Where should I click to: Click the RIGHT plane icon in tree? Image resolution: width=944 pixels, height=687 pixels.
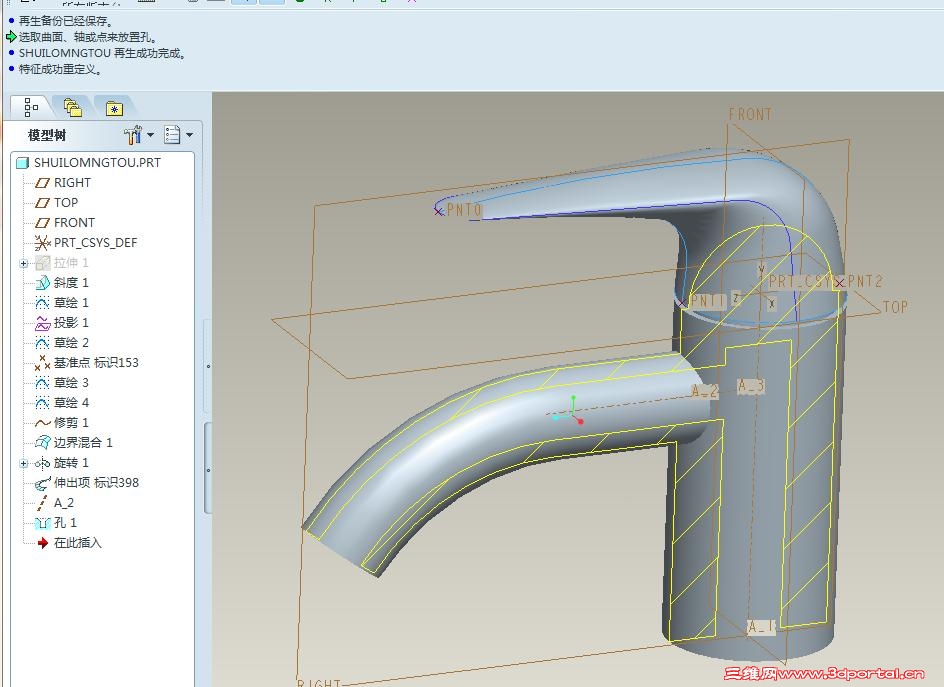coord(42,182)
